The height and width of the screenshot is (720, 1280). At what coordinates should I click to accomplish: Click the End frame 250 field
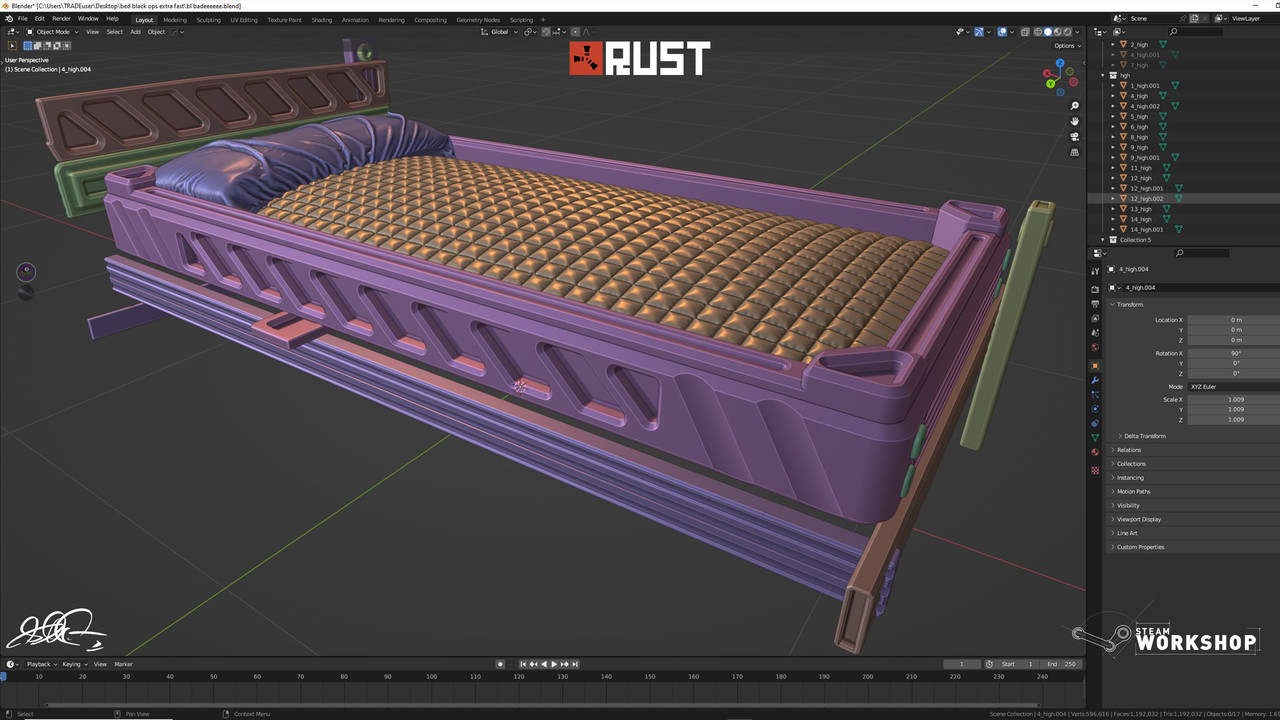[x=1059, y=664]
